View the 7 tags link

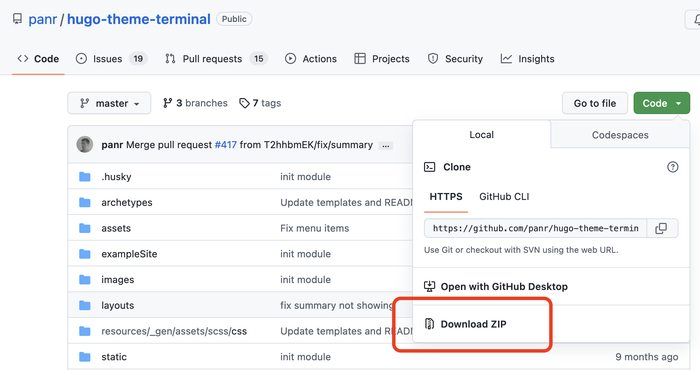click(x=260, y=103)
